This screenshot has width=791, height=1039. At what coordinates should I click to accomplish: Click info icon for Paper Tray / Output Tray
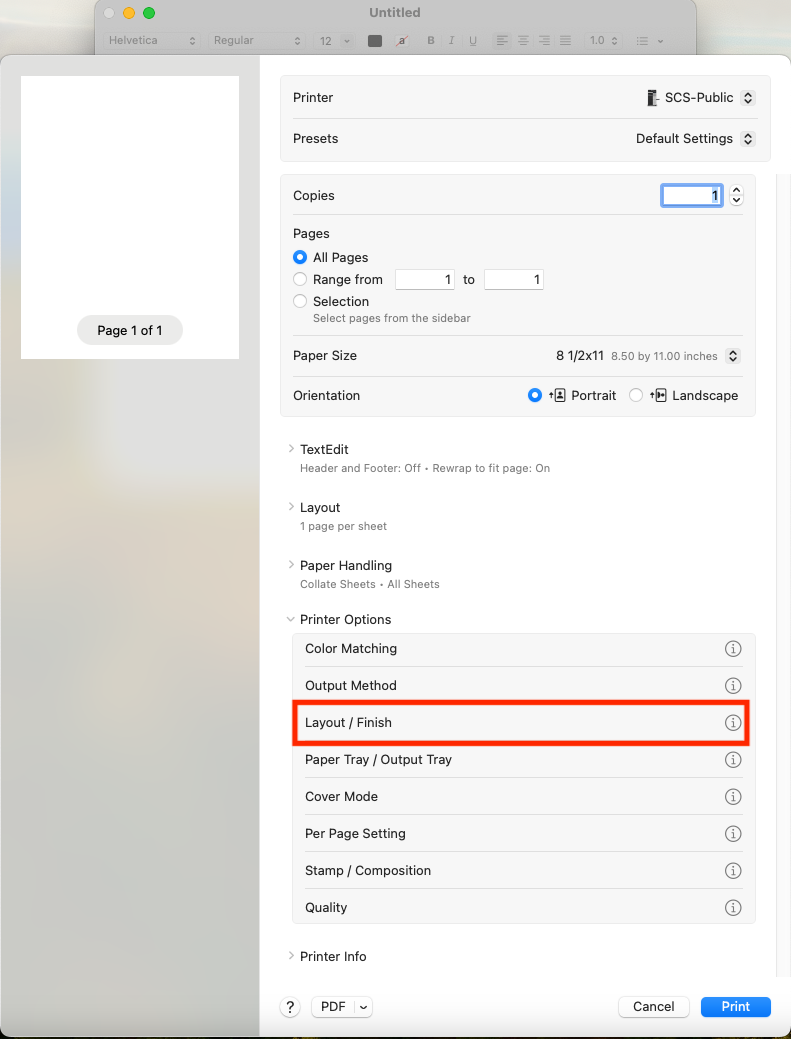pyautogui.click(x=733, y=760)
